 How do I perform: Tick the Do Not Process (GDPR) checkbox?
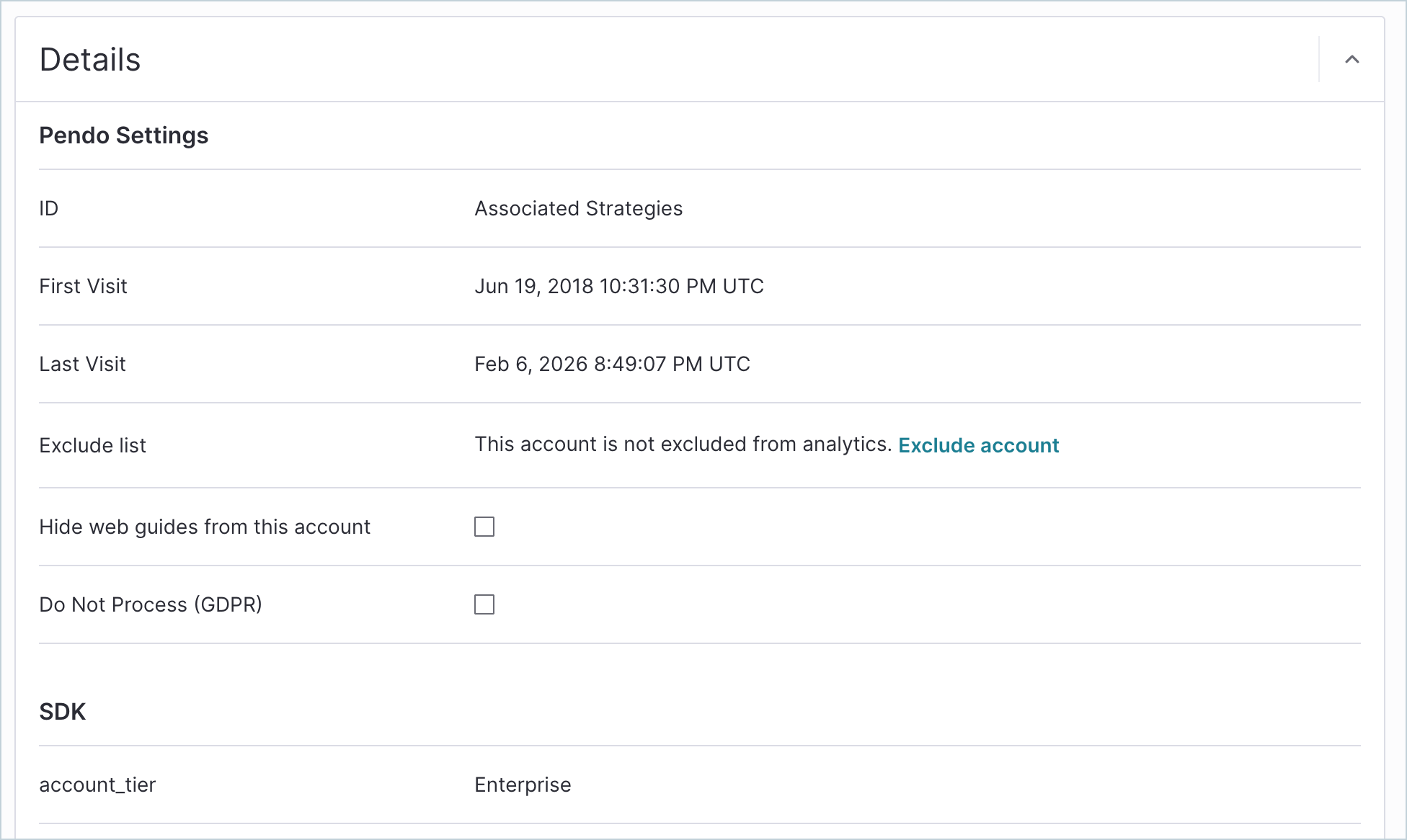pos(484,604)
